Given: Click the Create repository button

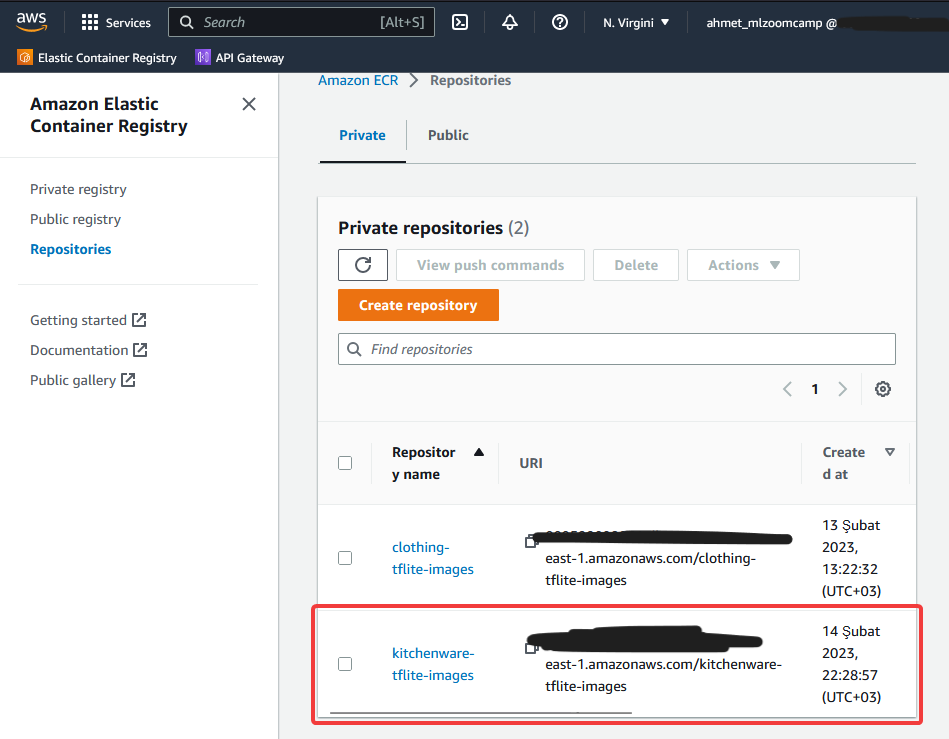Looking at the screenshot, I should tap(418, 305).
